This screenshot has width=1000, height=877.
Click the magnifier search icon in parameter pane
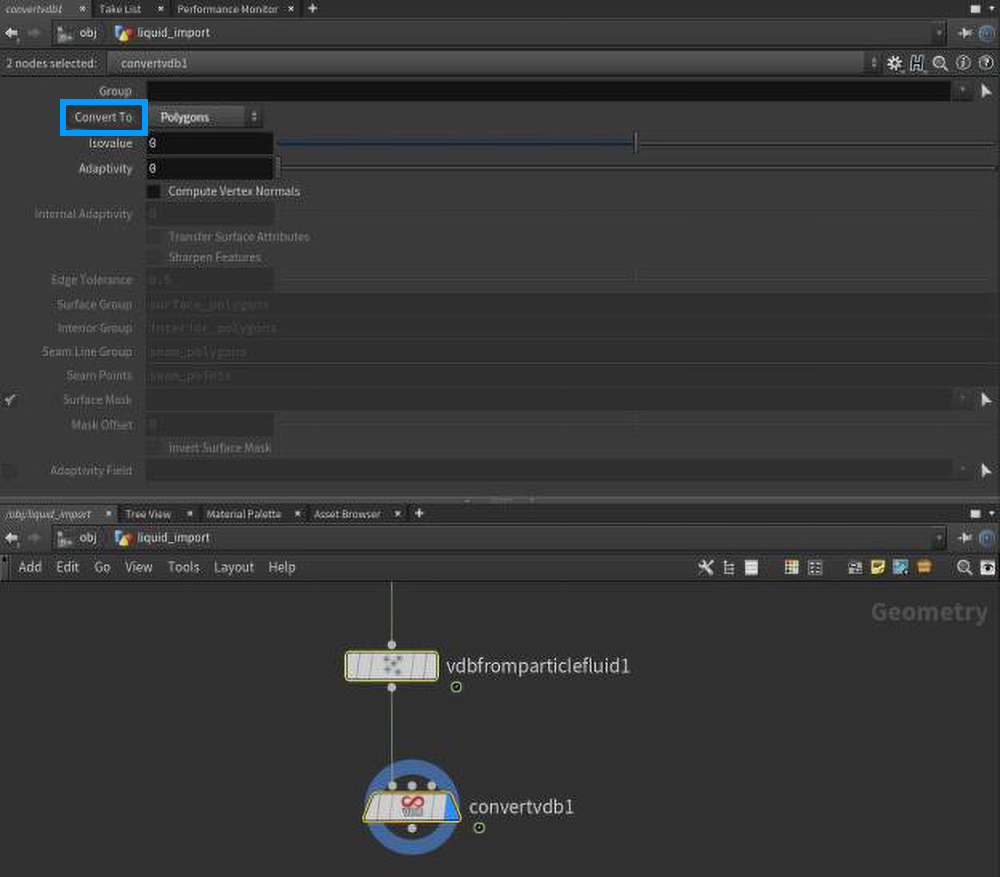940,63
